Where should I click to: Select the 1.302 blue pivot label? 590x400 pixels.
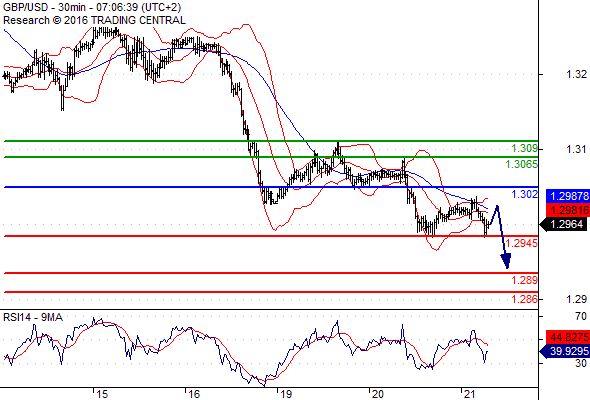tap(525, 194)
